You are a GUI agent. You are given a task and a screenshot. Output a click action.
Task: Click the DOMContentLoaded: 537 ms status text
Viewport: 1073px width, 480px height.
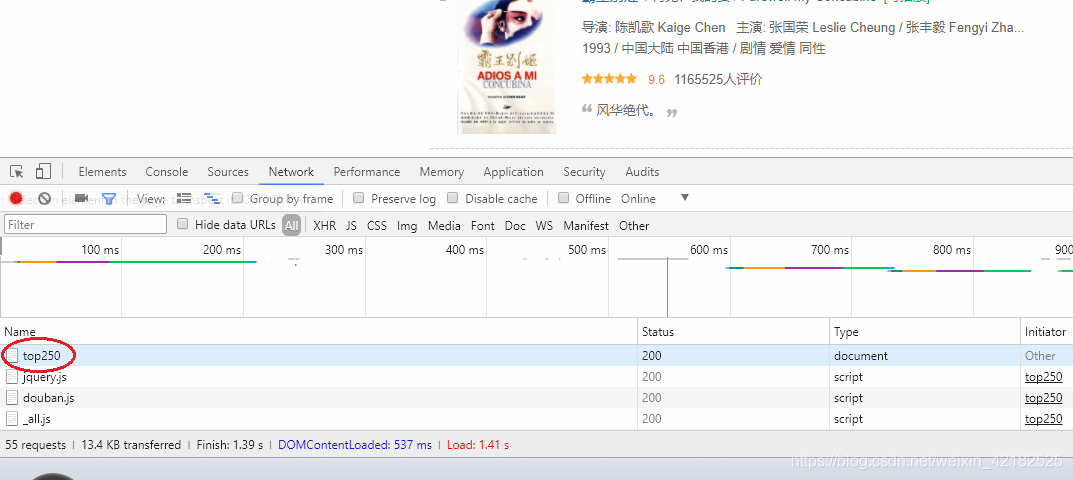click(x=354, y=445)
